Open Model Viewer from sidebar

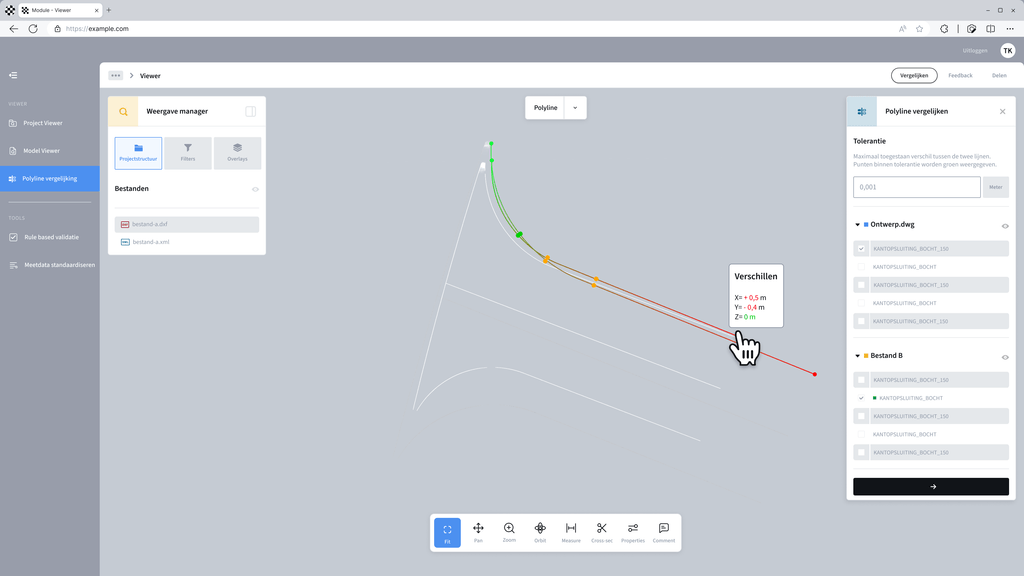click(x=41, y=151)
